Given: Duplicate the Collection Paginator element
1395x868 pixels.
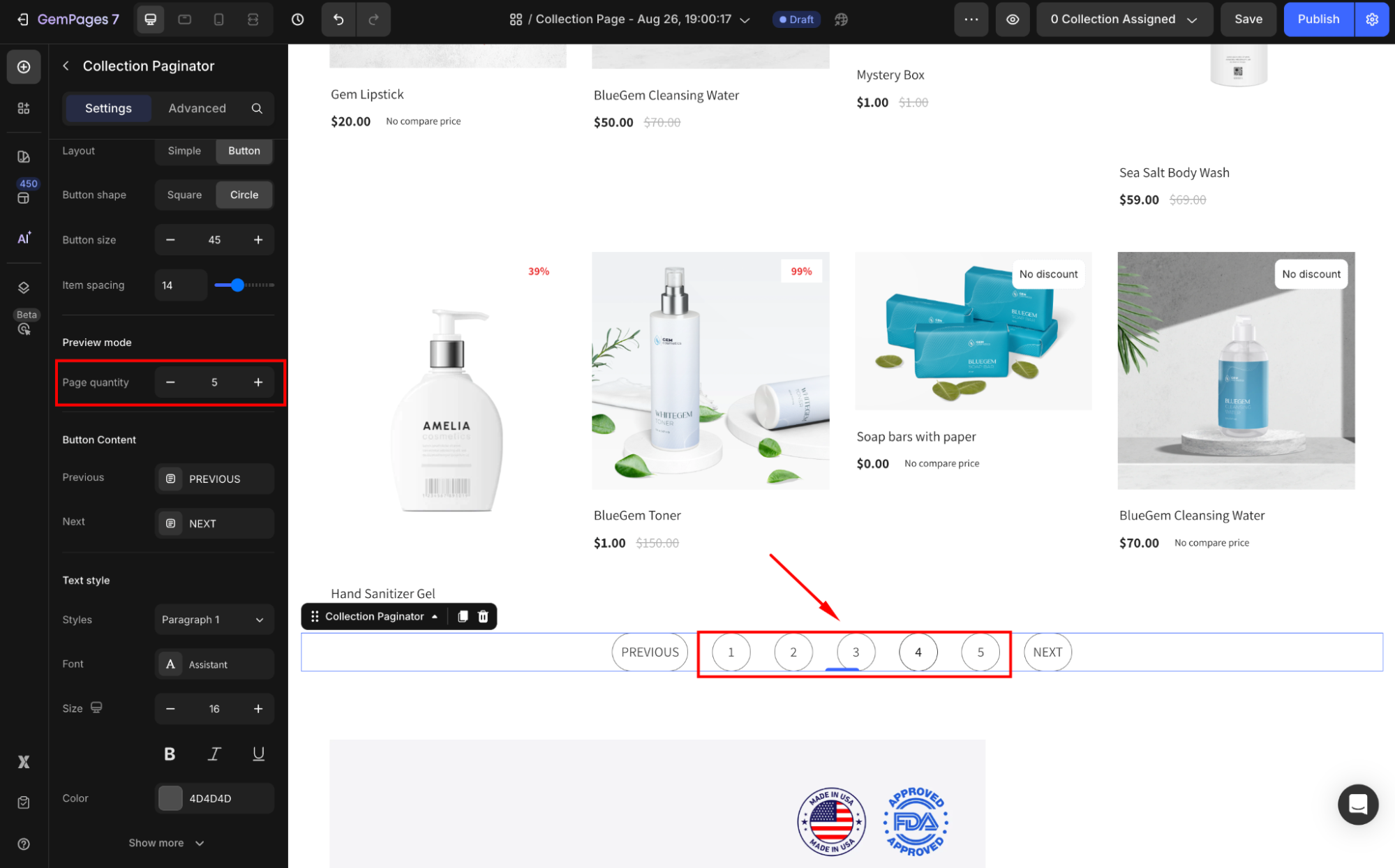Looking at the screenshot, I should click(463, 616).
